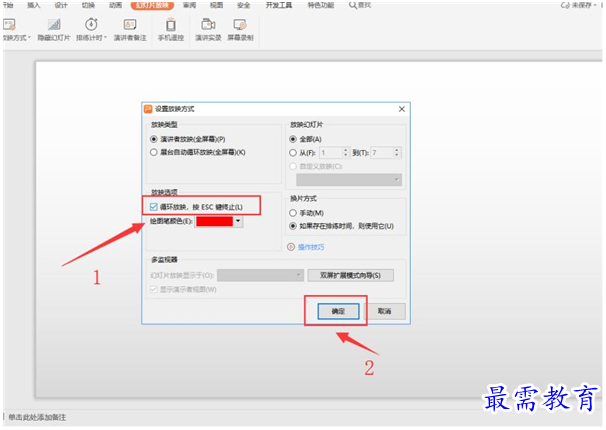Click the 取消 cancel button
The width and height of the screenshot is (606, 430).
click(384, 311)
